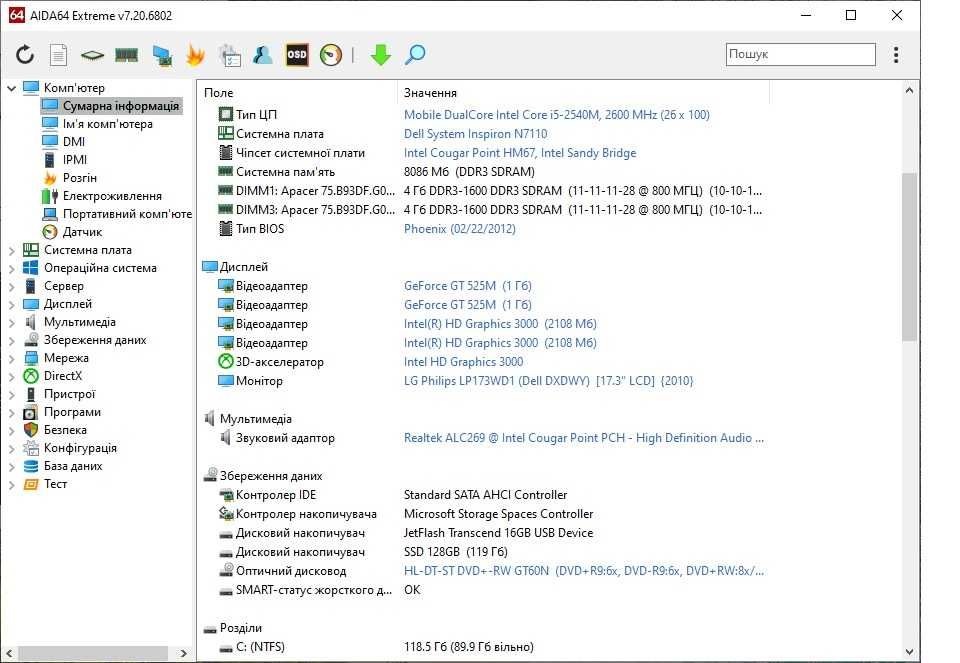This screenshot has width=960, height=663.
Task: Open the Realtek ALC269 audio link
Action: point(583,438)
